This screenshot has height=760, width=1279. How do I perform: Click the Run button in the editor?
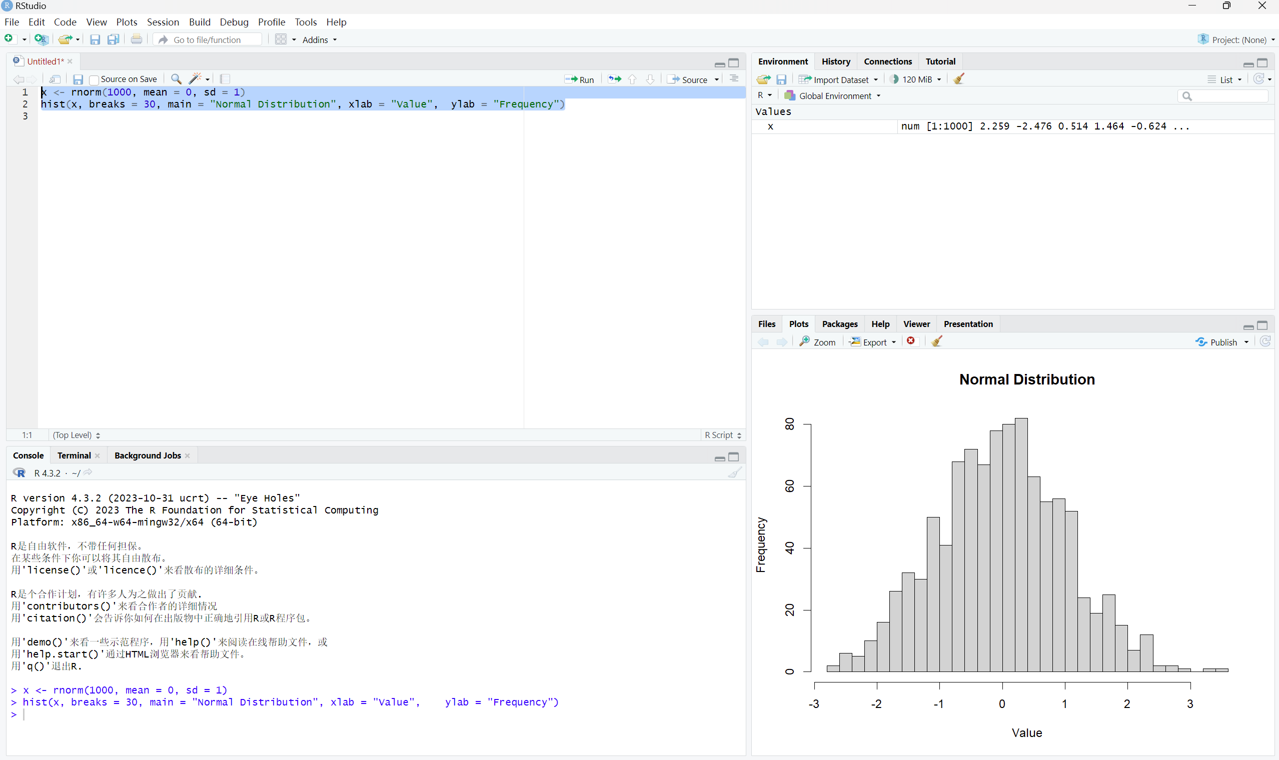tap(579, 79)
